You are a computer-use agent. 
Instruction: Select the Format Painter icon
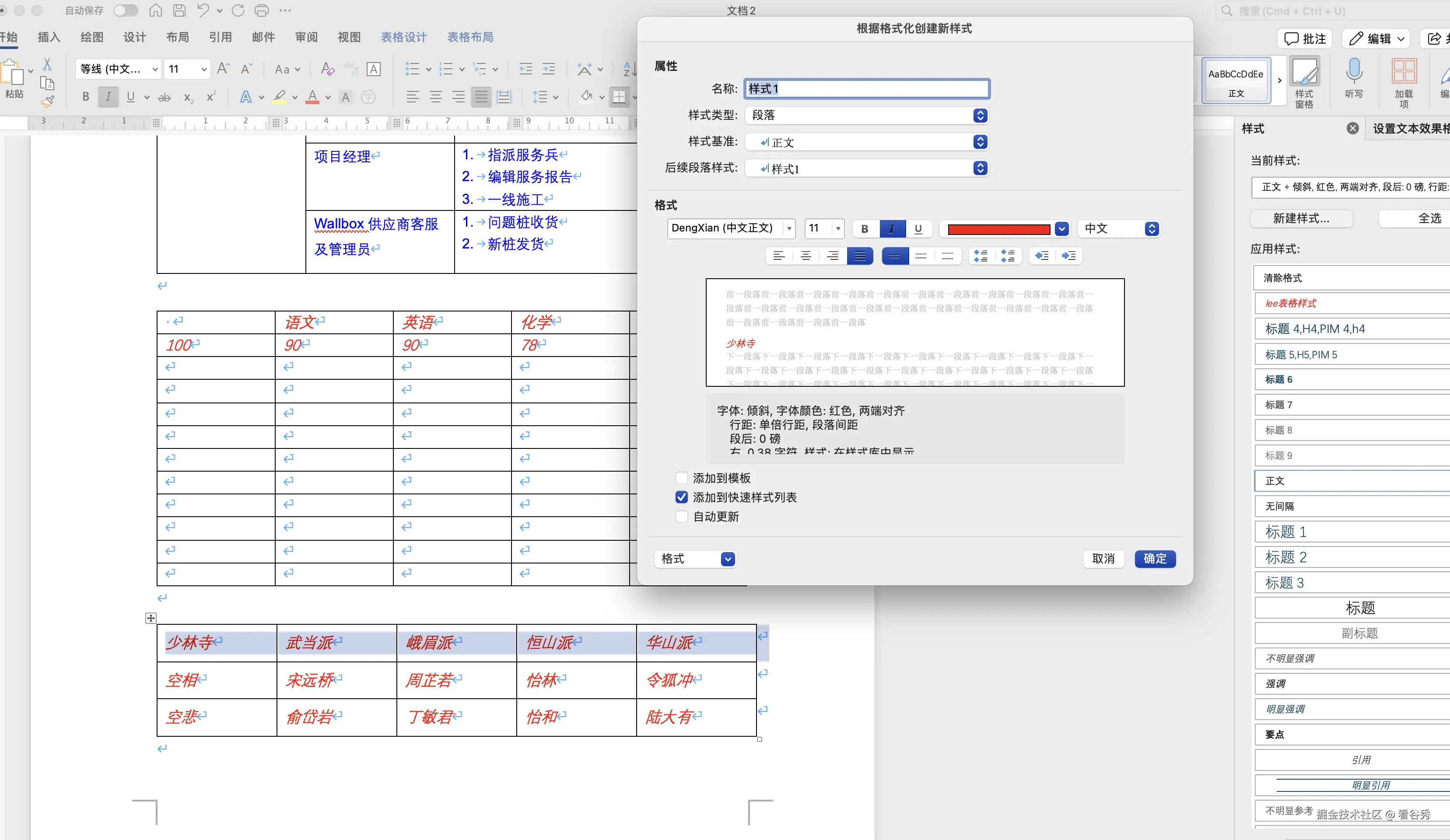click(48, 101)
